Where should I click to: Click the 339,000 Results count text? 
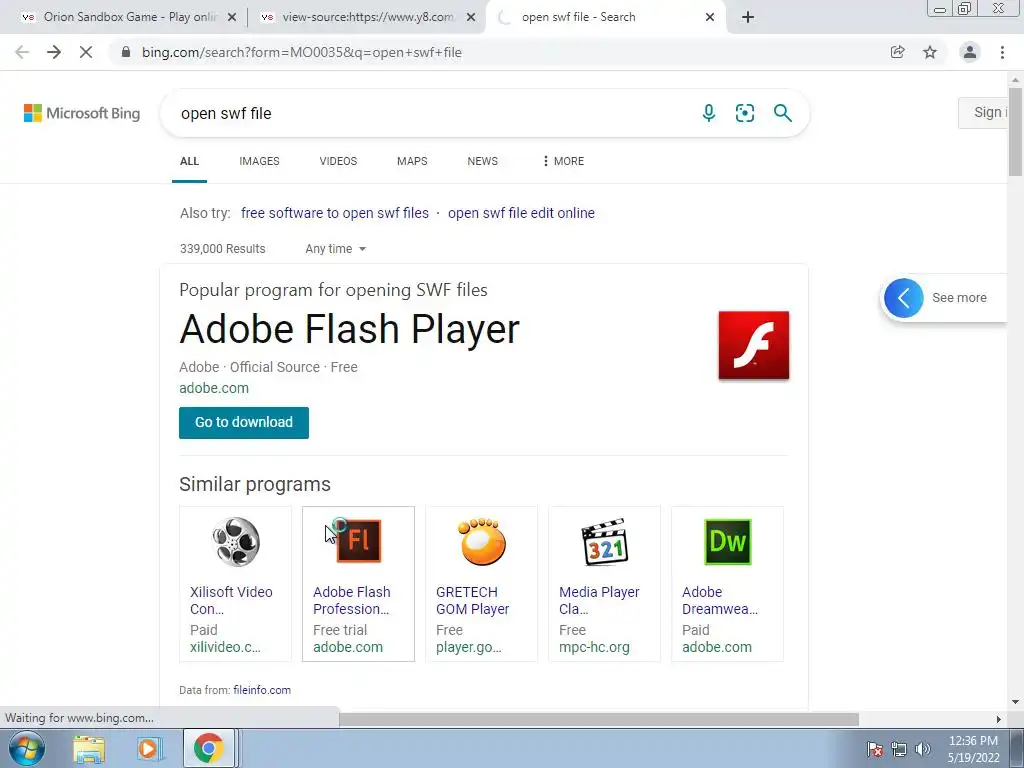tap(223, 249)
